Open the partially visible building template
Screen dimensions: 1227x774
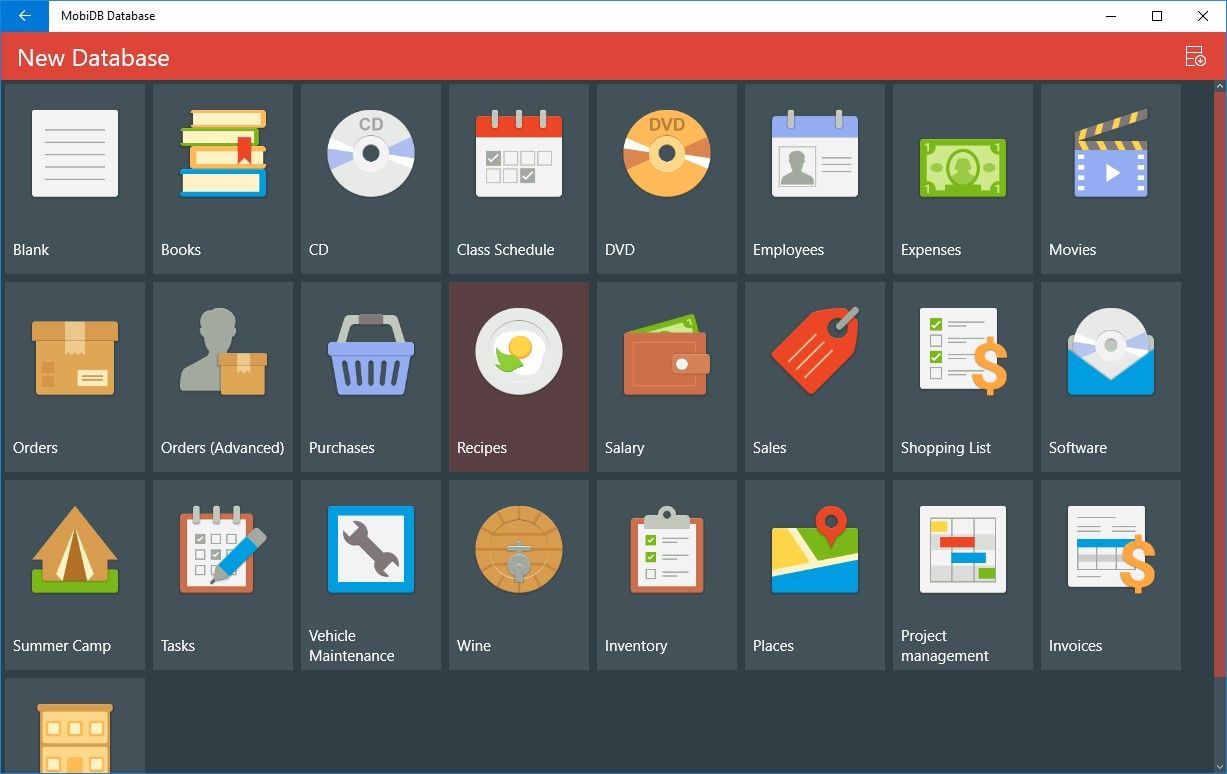pos(74,730)
